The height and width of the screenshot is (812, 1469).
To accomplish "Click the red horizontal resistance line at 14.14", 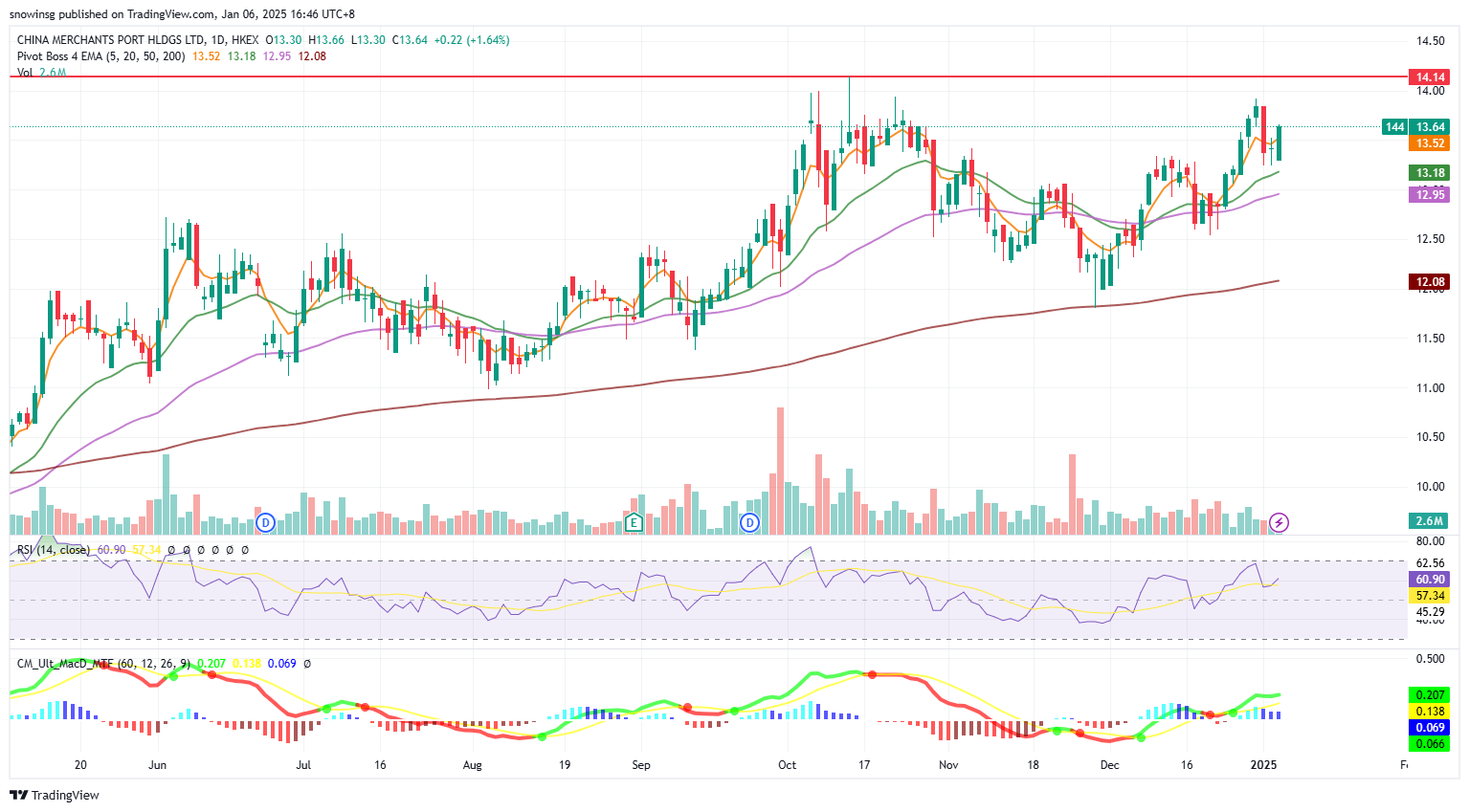I will [708, 76].
